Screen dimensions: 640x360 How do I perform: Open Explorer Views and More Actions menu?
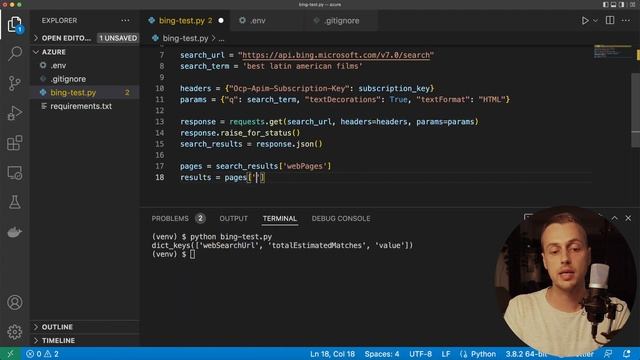coord(125,20)
